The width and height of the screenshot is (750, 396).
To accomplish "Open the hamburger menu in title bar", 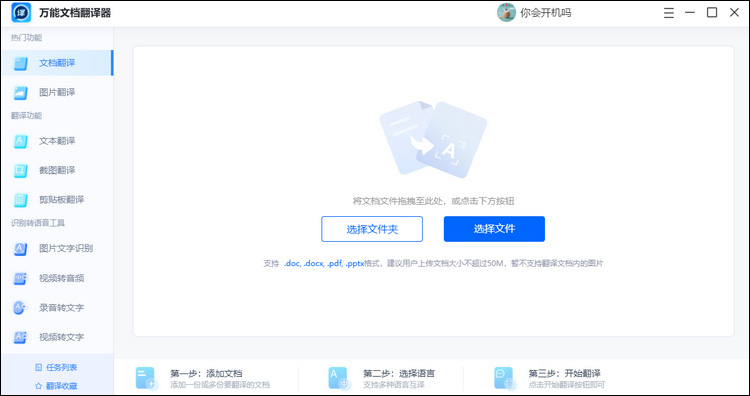I will tap(669, 13).
